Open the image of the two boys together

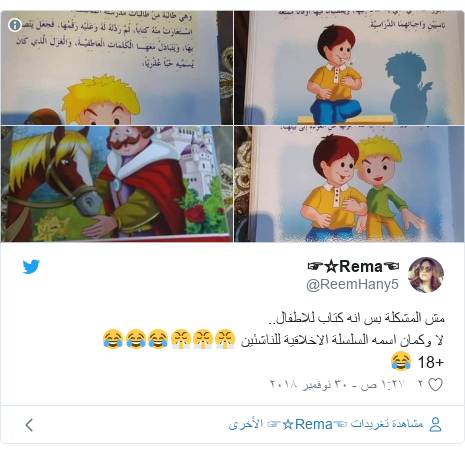[x=349, y=184]
